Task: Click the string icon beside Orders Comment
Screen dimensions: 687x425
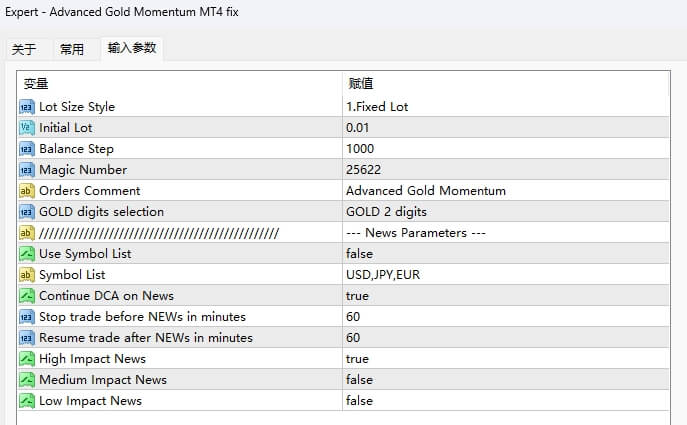Action: [x=27, y=191]
